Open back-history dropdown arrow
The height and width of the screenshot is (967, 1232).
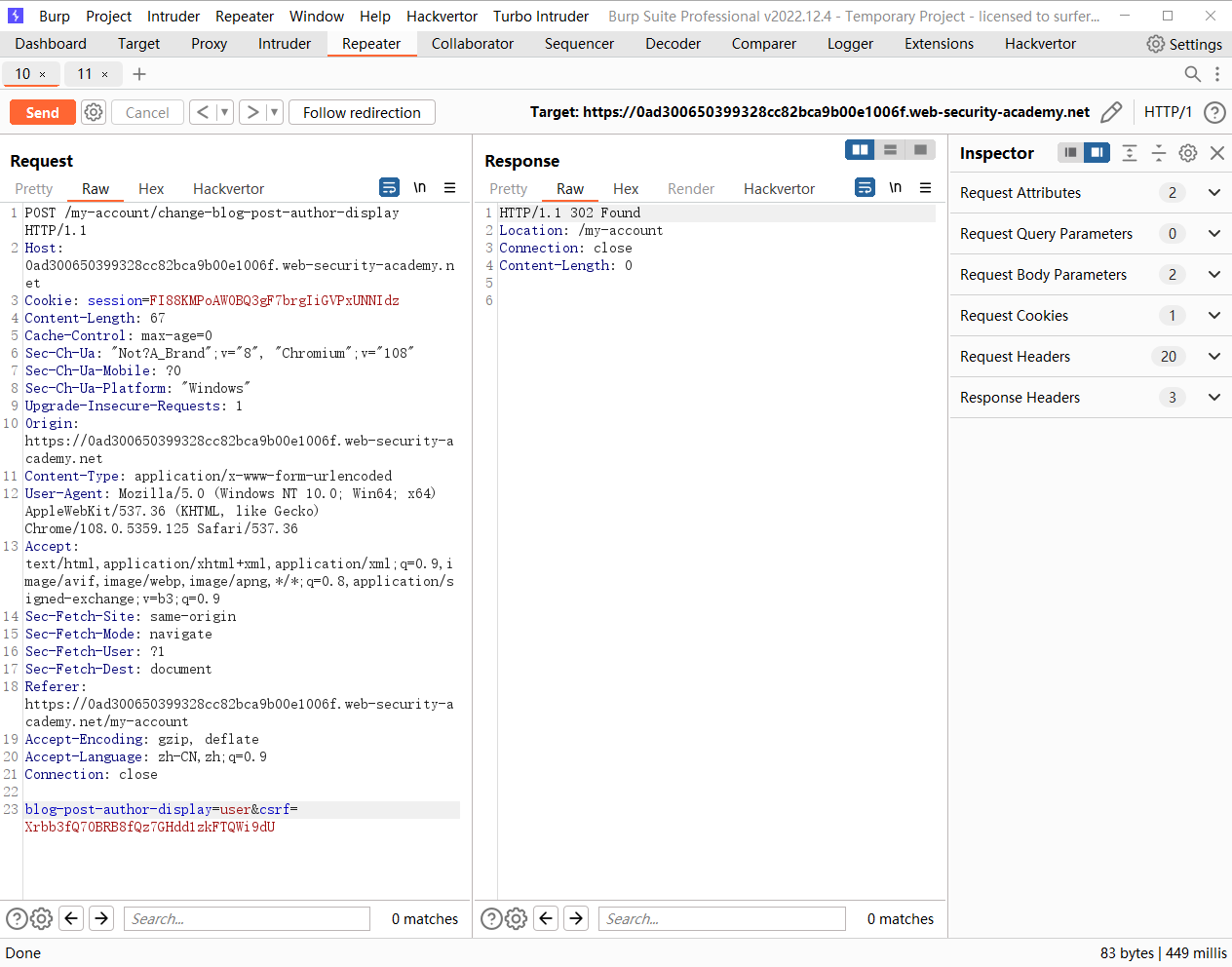pos(224,112)
